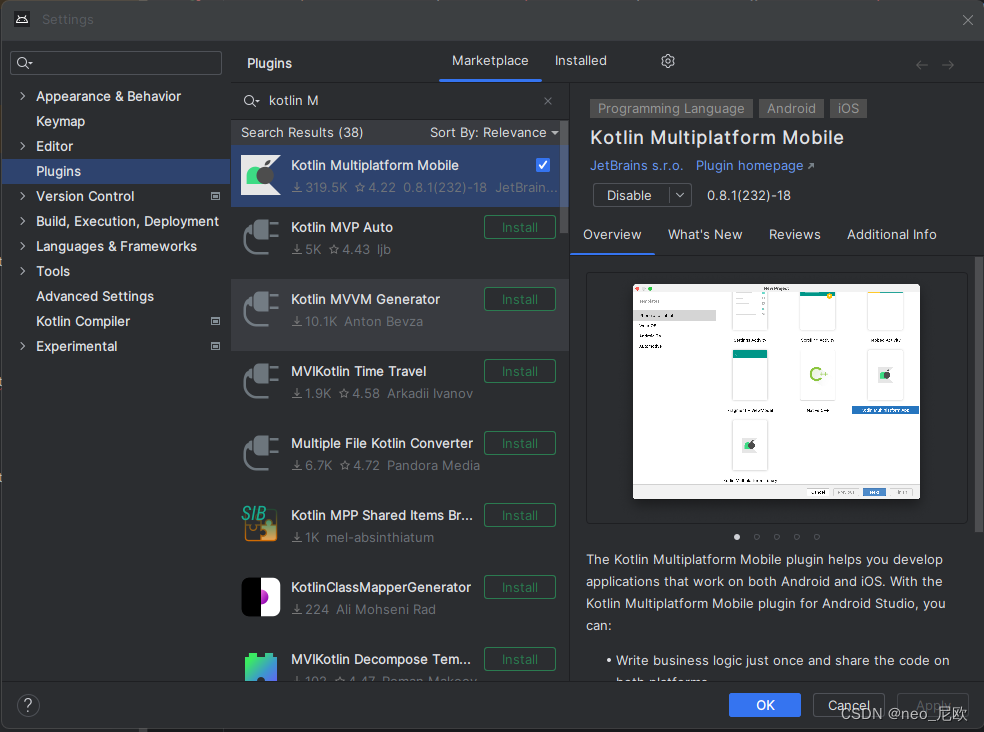Screen dimensions: 984x732
Task: Click the Cancel button
Action: [x=848, y=705]
